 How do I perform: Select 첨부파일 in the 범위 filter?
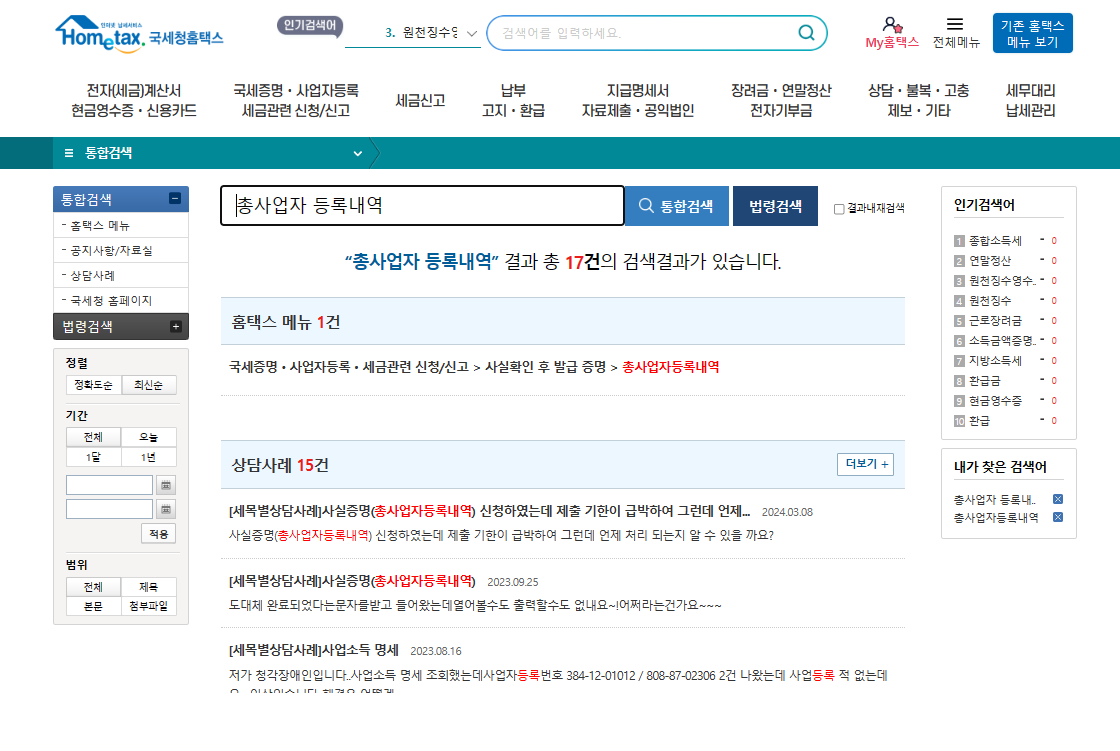(148, 605)
